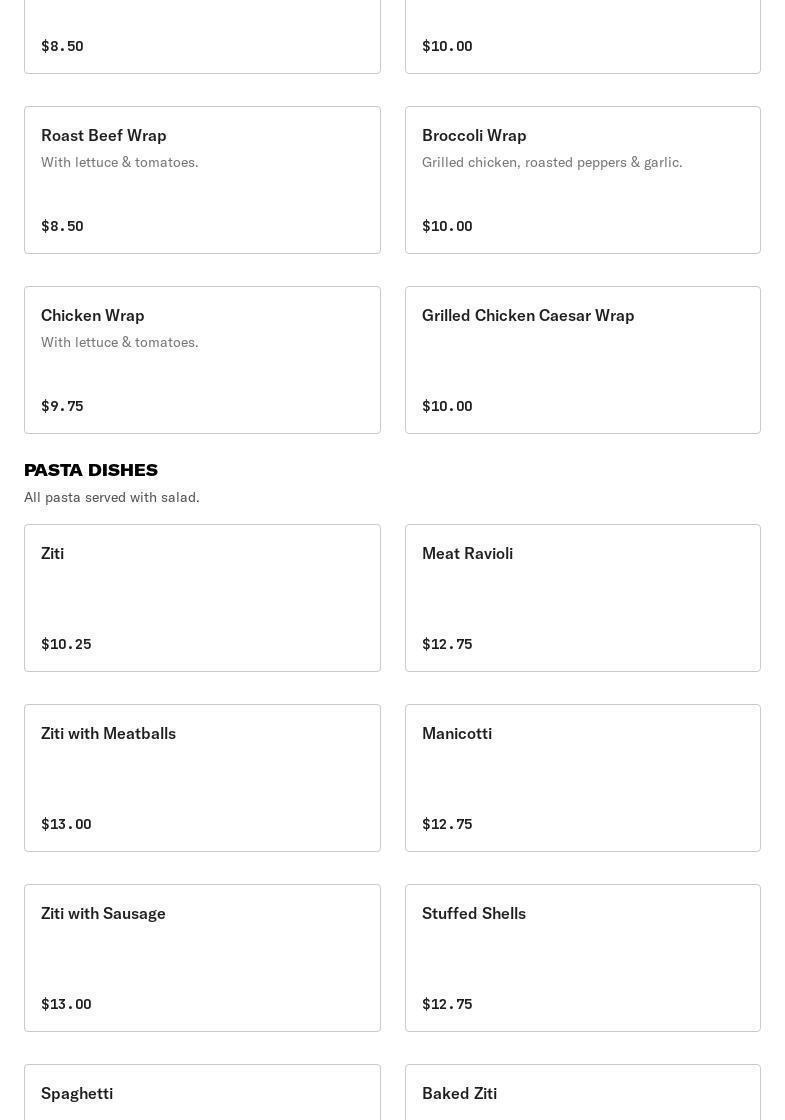Choose Ziti with Sausage
The width and height of the screenshot is (785, 1120).
202,958
